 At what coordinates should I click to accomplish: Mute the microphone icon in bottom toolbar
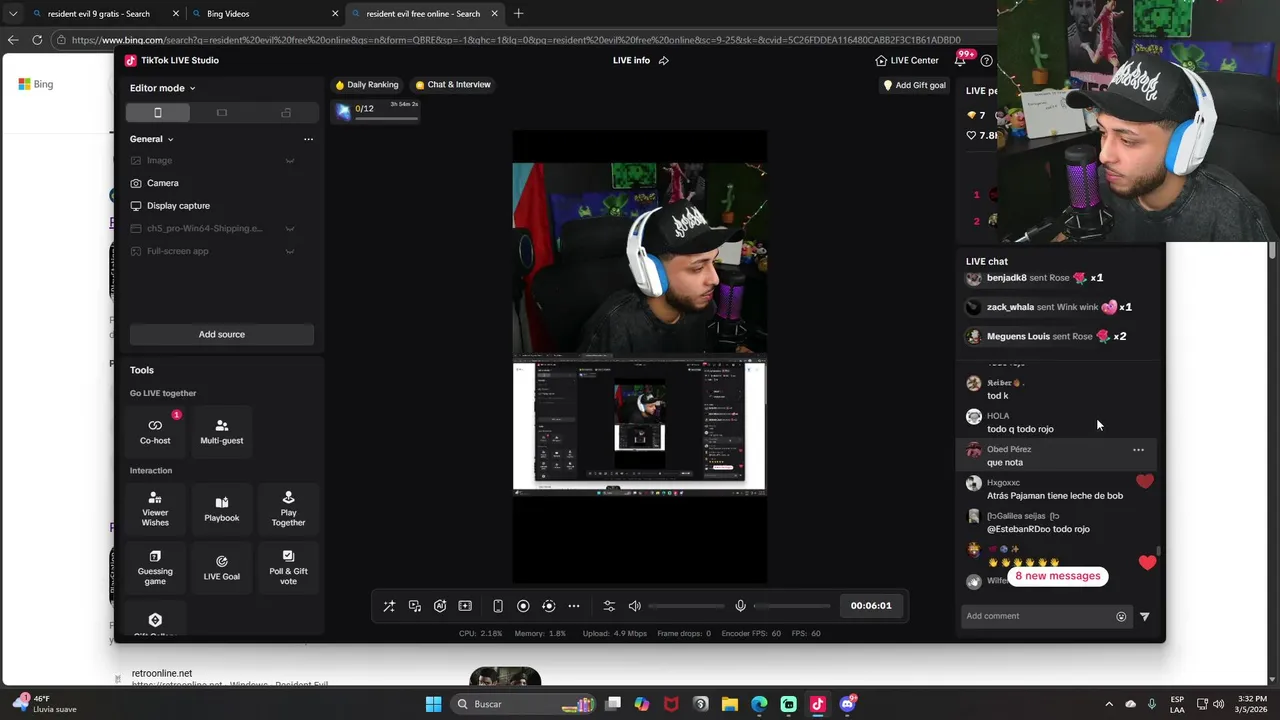[740, 606]
